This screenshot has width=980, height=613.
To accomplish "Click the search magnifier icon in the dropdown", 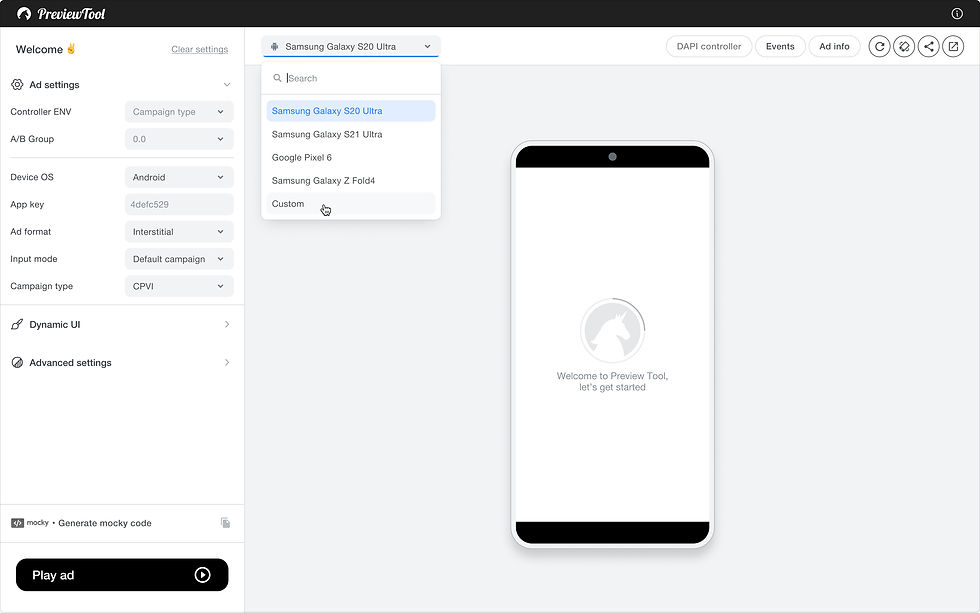I will [278, 78].
